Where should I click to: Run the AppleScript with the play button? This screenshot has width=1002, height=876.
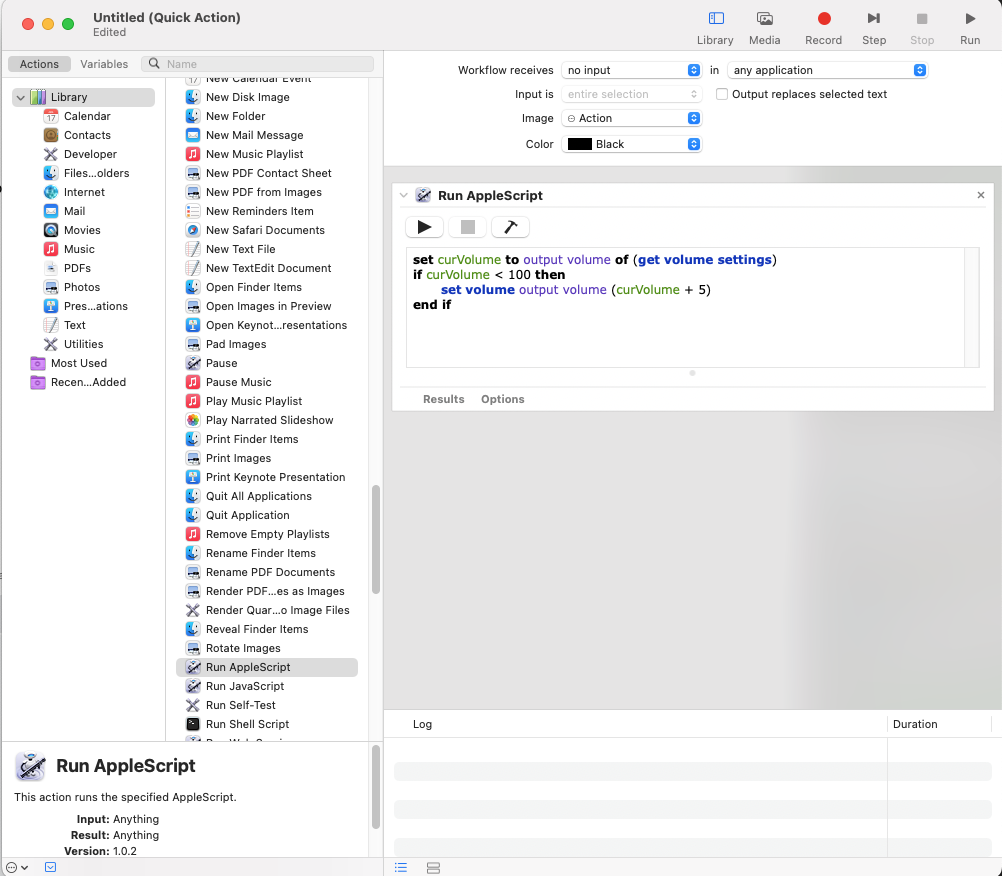[424, 227]
